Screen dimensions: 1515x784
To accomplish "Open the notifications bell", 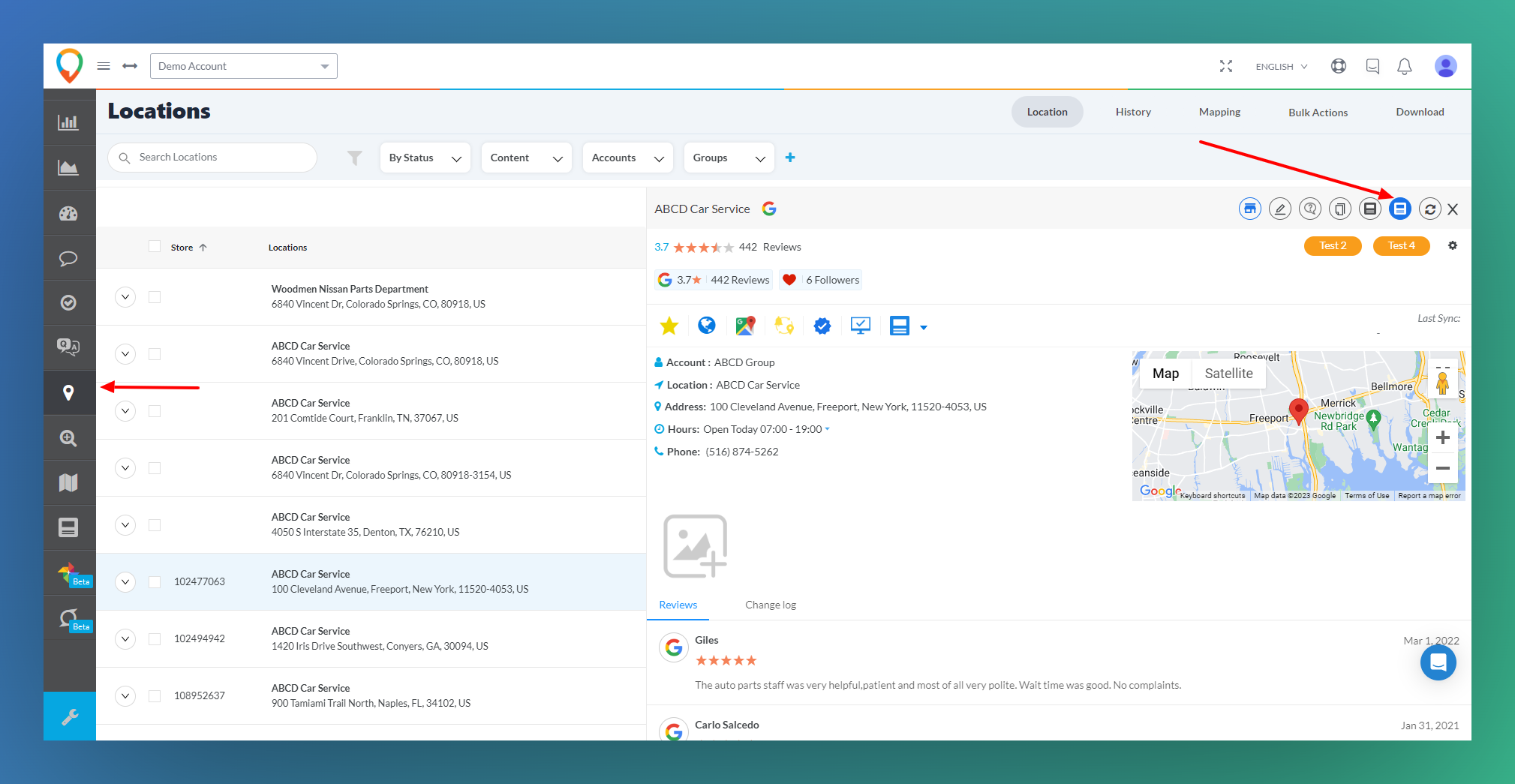I will (1405, 66).
